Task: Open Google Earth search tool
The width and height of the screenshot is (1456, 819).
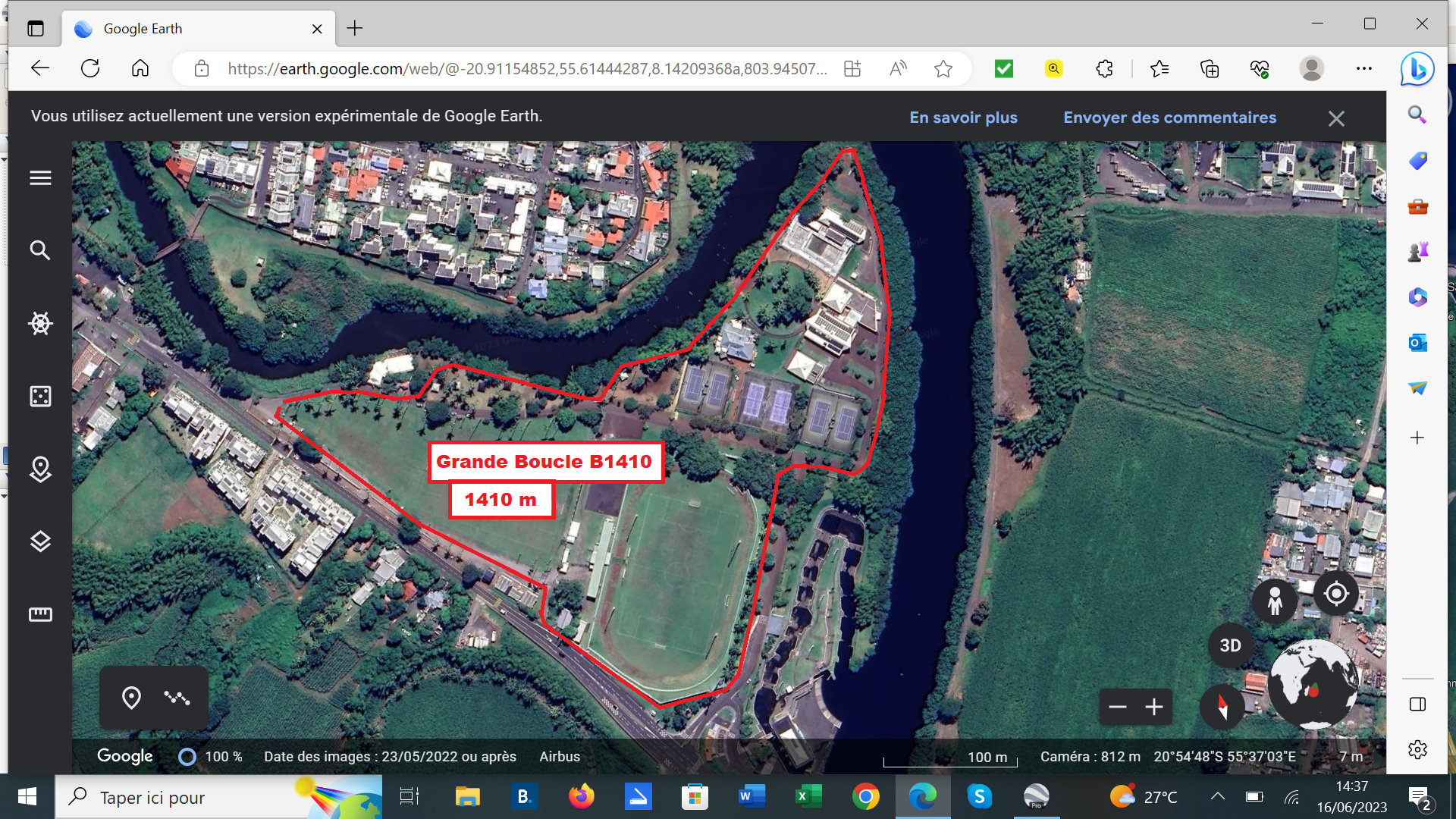Action: click(40, 250)
